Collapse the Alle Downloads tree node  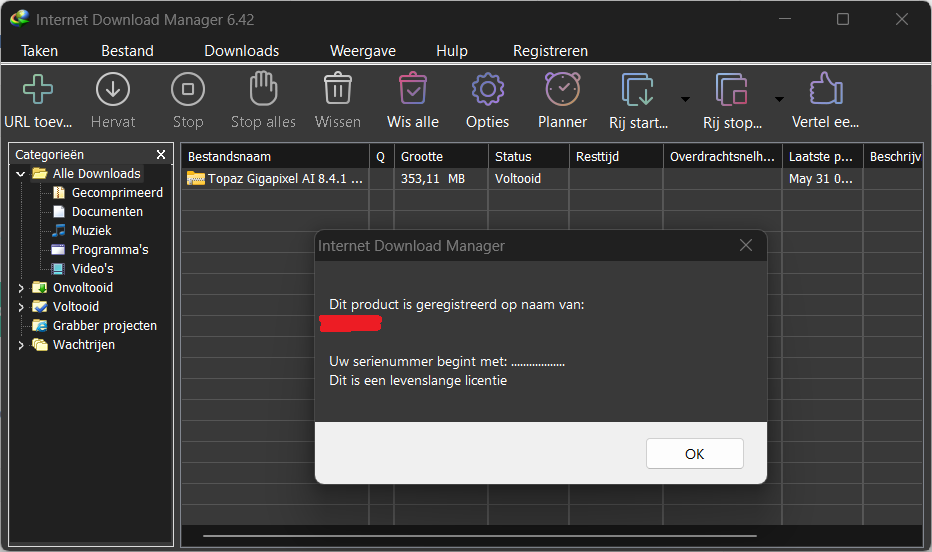(x=21, y=174)
